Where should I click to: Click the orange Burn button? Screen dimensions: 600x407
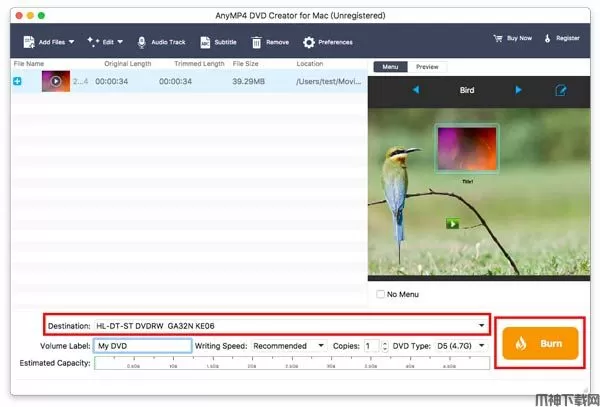click(x=539, y=343)
